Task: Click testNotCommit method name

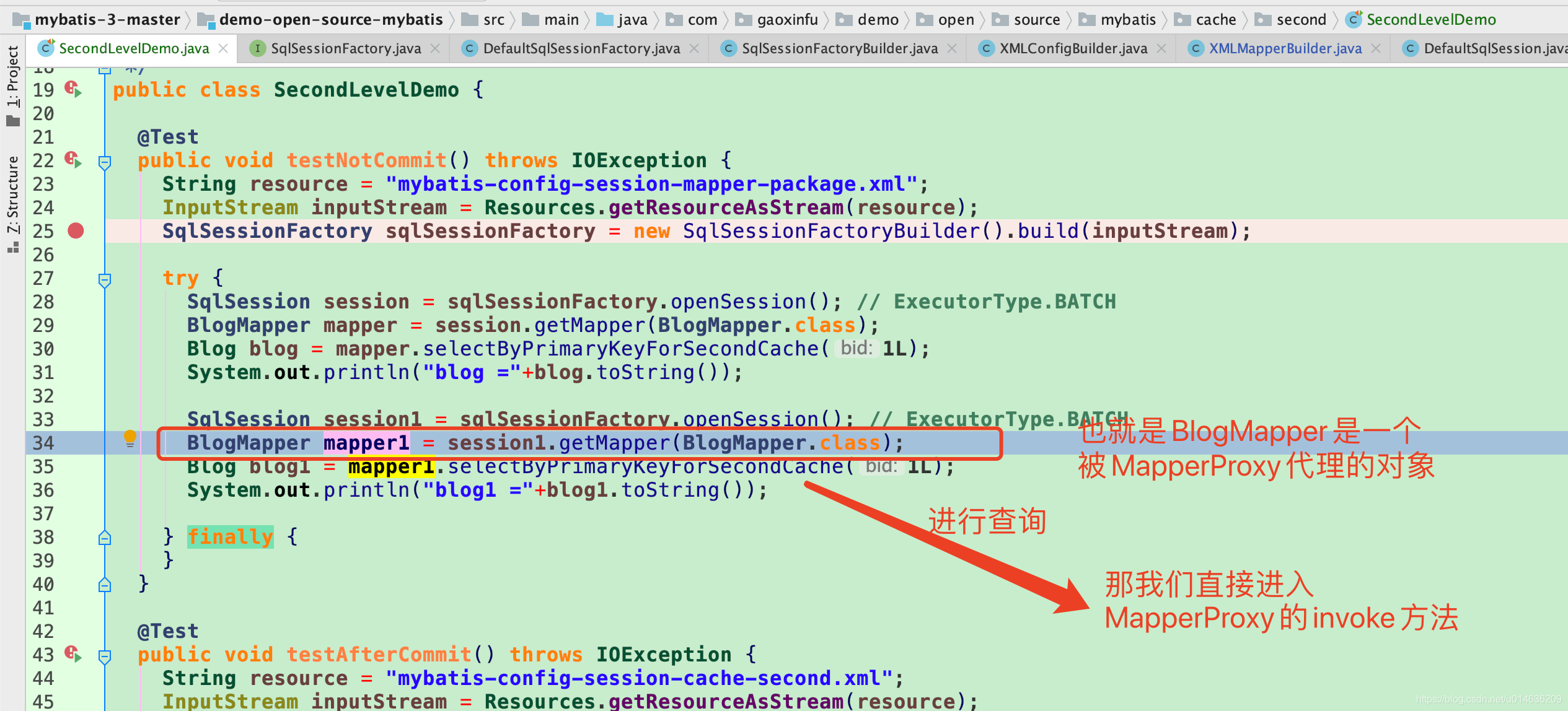Action: (x=366, y=160)
